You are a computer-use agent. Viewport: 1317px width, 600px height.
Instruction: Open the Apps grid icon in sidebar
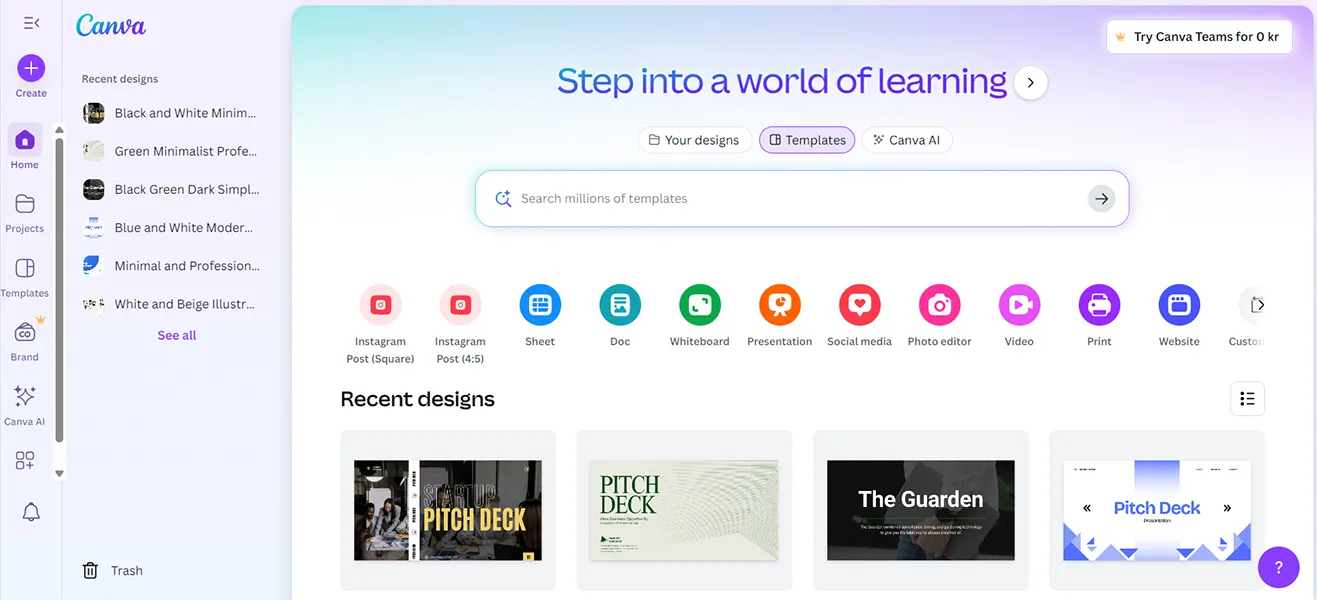25,460
